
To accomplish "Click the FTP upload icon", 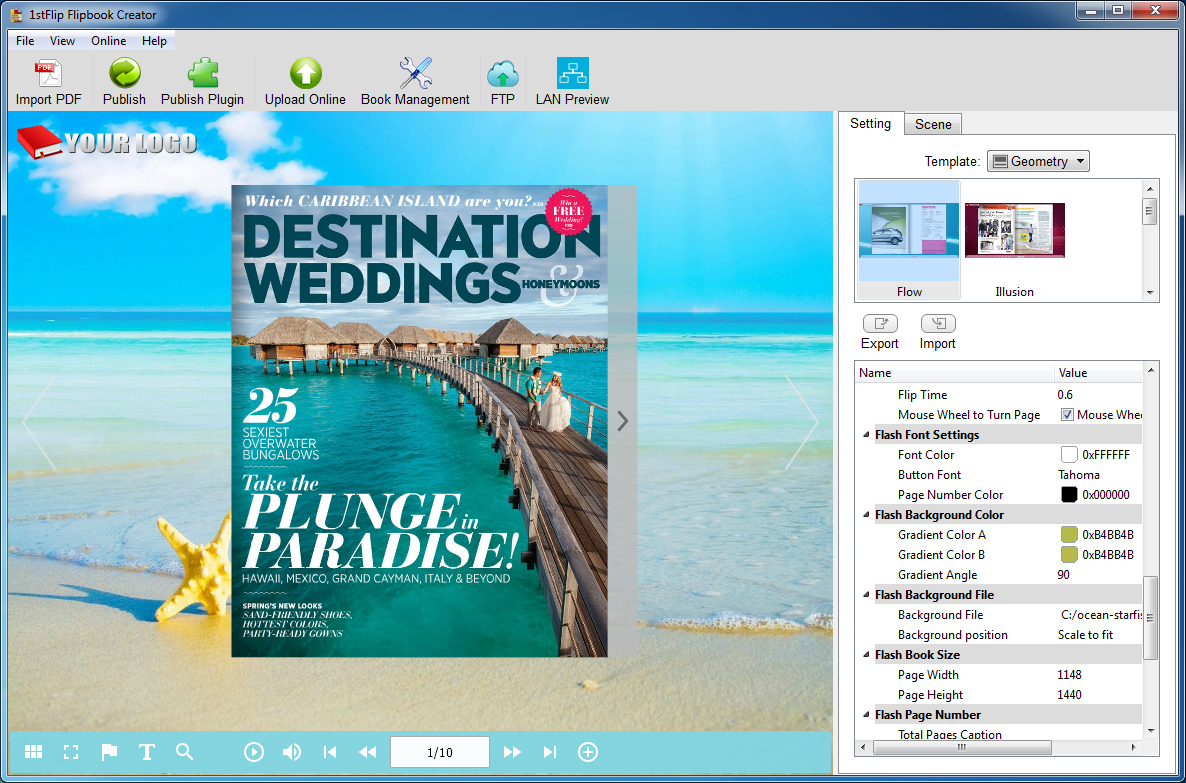I will (502, 75).
